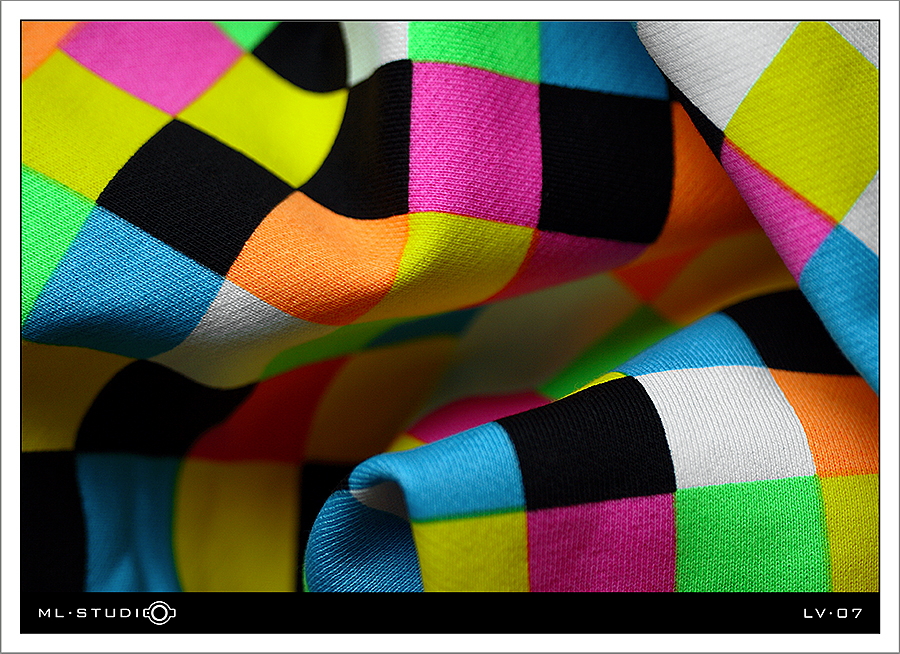
Task: Click the circular ML·STUDIO logo emblem
Action: click(160, 613)
